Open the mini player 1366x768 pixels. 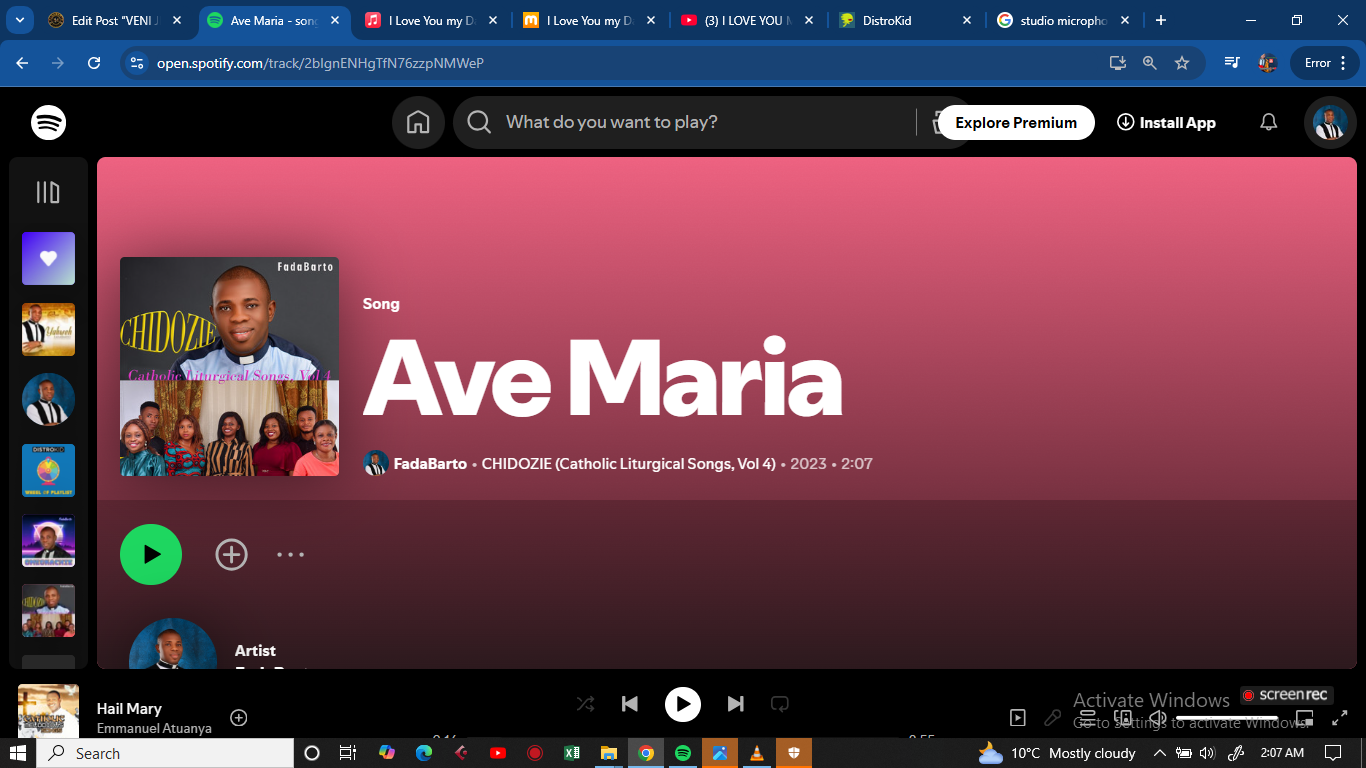[x=1304, y=718]
